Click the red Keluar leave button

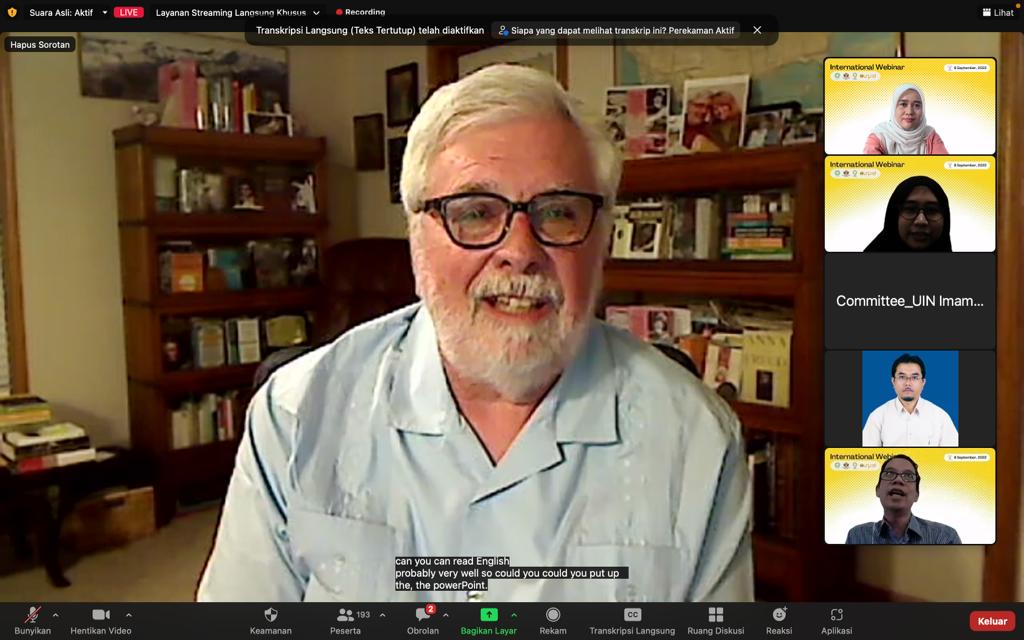pos(992,621)
